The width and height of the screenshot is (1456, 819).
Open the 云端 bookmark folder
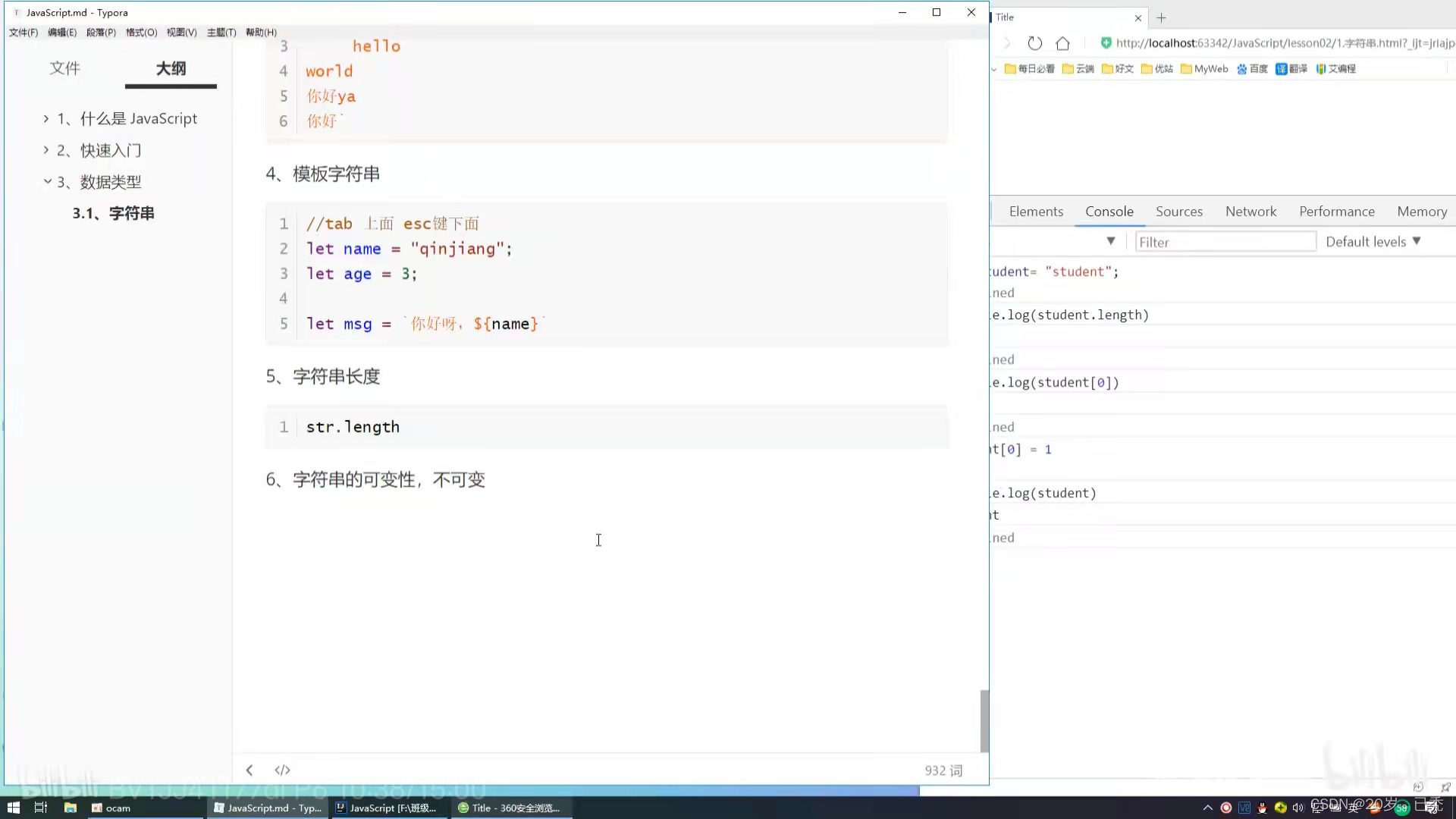pos(1078,68)
